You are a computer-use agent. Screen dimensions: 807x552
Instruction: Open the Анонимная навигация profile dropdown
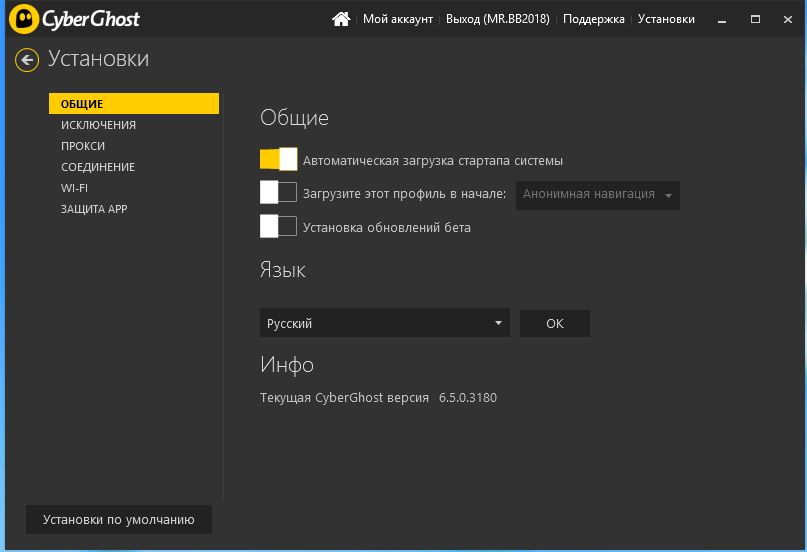pyautogui.click(x=598, y=195)
